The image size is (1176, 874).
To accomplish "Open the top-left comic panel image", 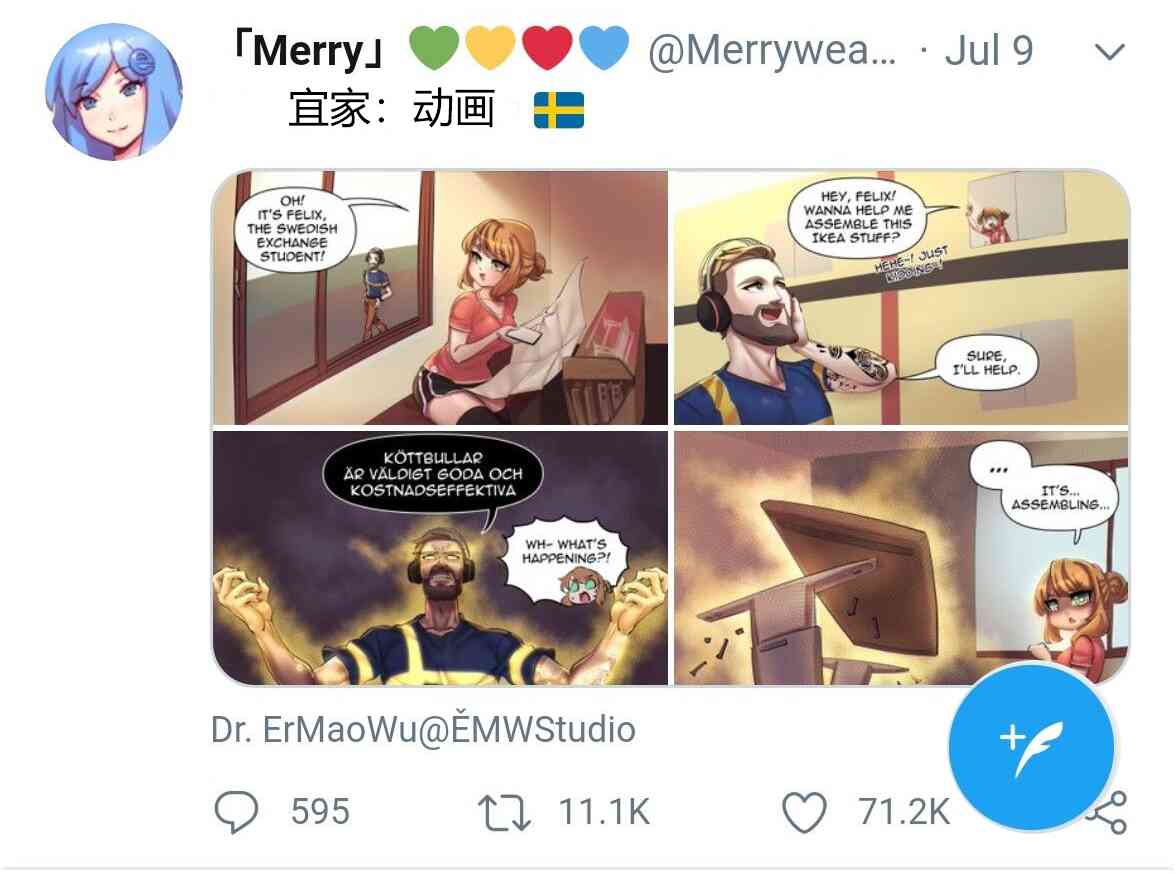I will [x=440, y=298].
